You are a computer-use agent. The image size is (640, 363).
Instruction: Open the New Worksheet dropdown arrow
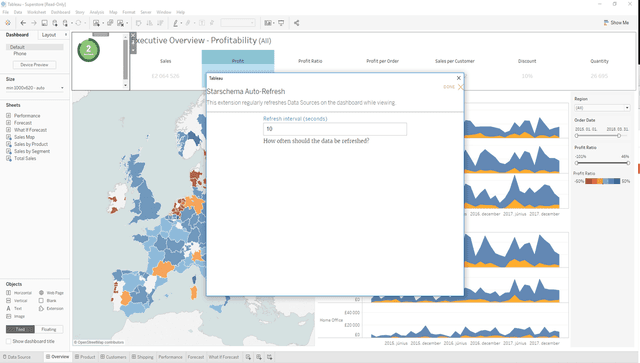[x=103, y=23]
